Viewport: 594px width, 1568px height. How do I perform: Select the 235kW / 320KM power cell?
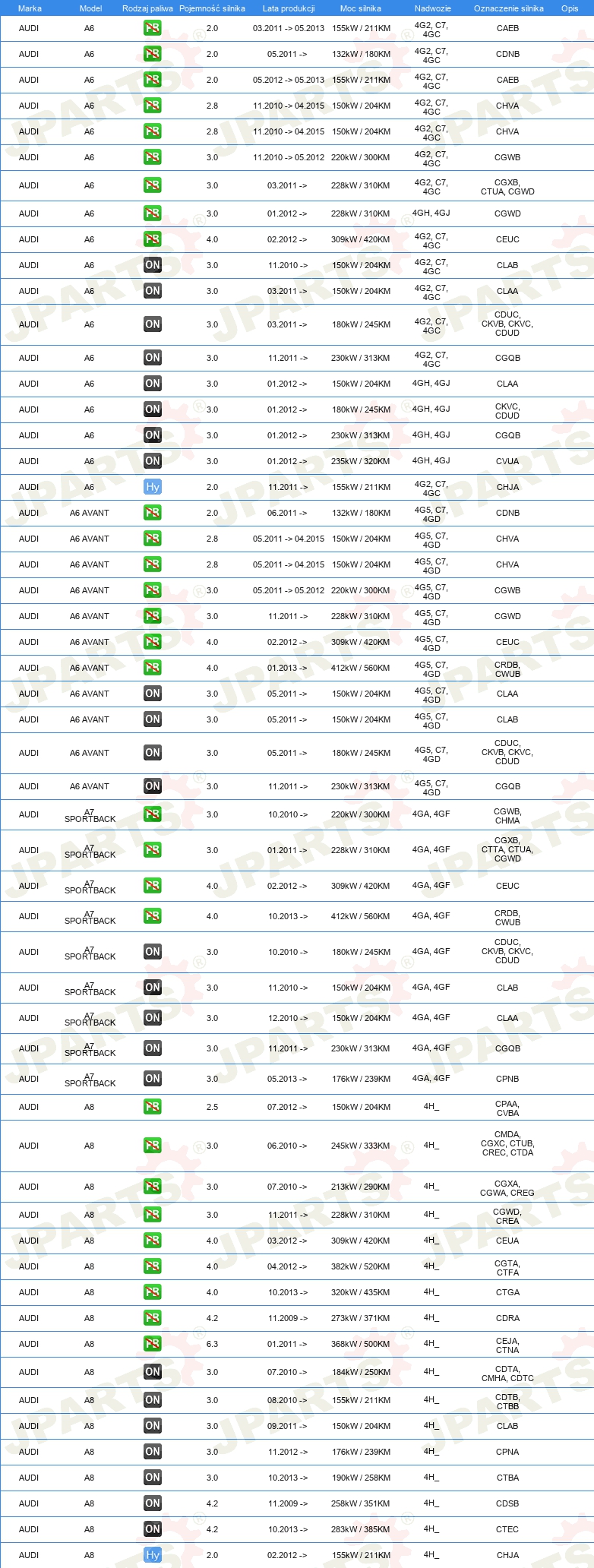click(x=361, y=461)
